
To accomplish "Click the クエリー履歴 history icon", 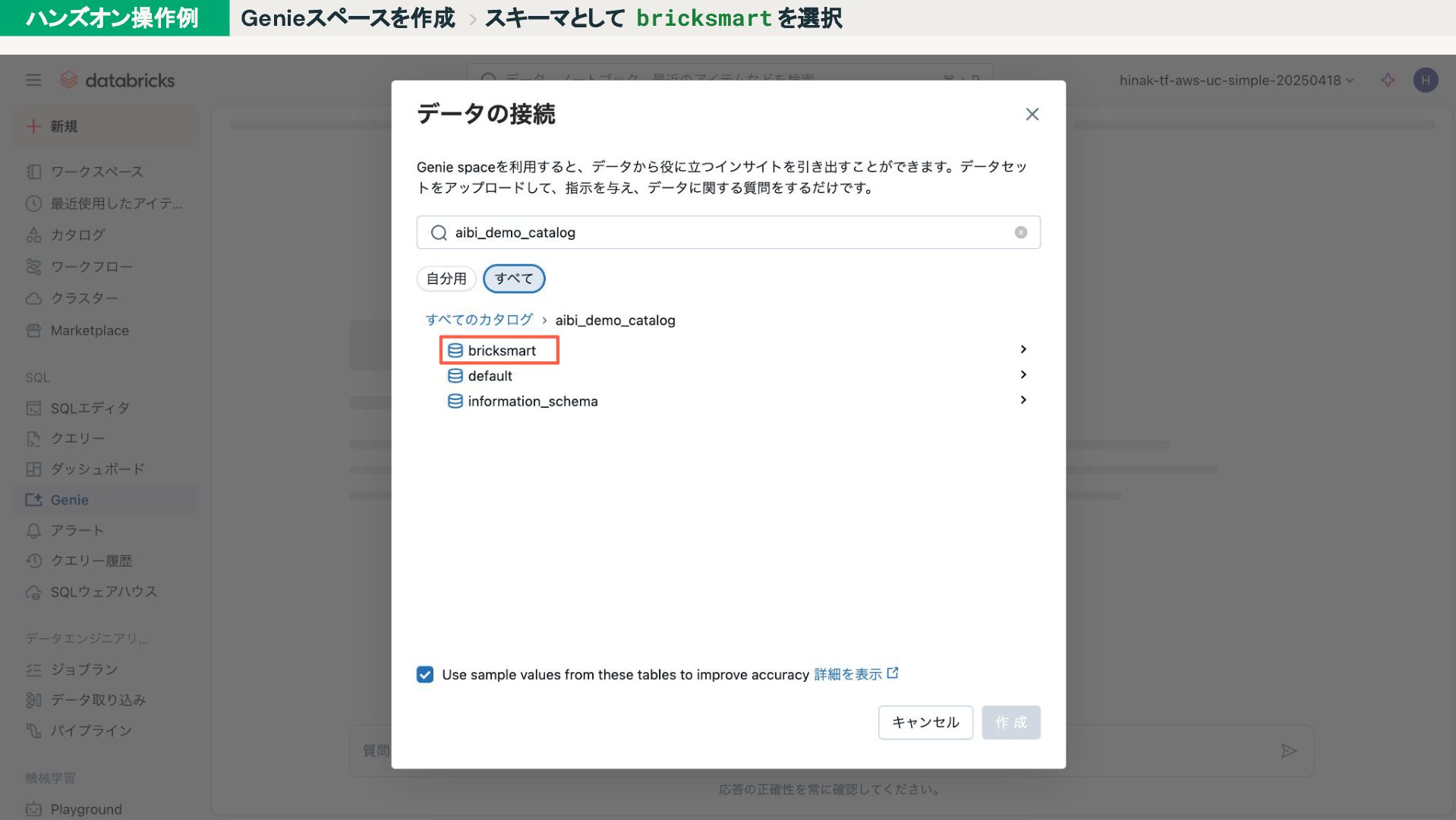I will coord(33,561).
